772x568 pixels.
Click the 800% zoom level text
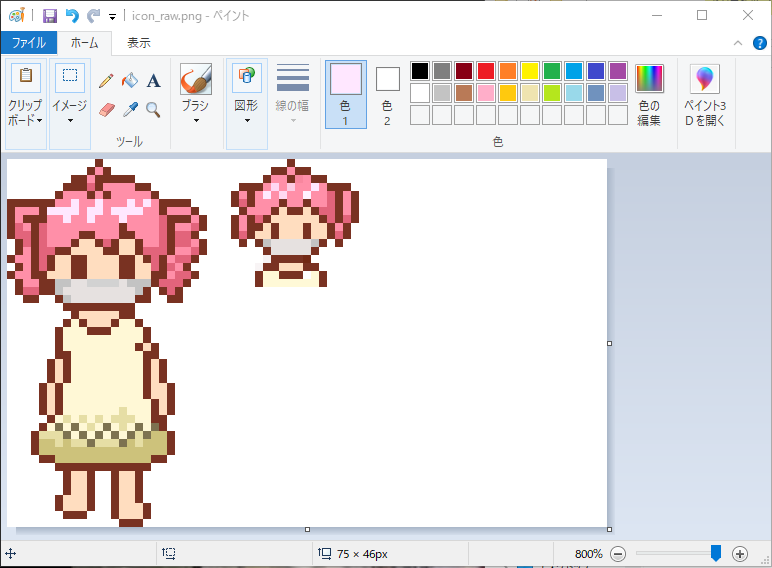[588, 554]
